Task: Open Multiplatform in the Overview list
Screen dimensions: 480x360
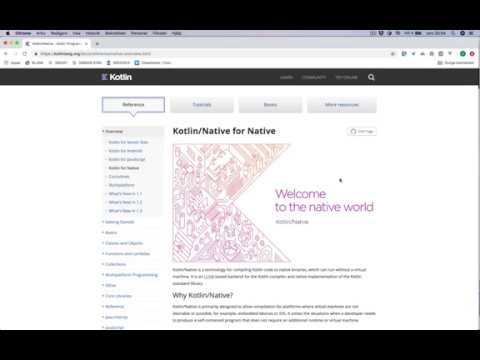Action: tap(121, 185)
